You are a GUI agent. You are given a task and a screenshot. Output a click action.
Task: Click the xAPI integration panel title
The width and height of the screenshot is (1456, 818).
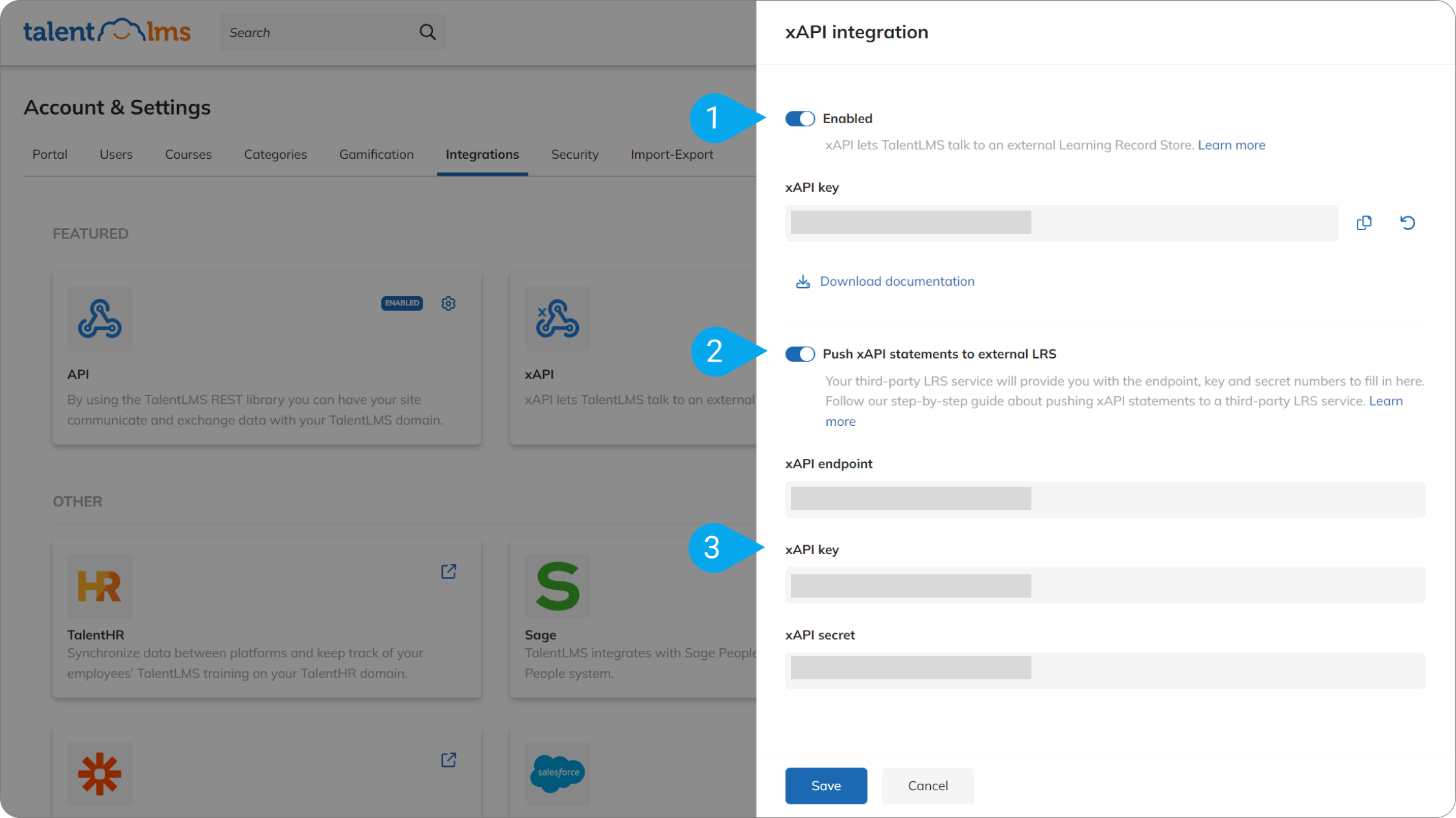856,32
